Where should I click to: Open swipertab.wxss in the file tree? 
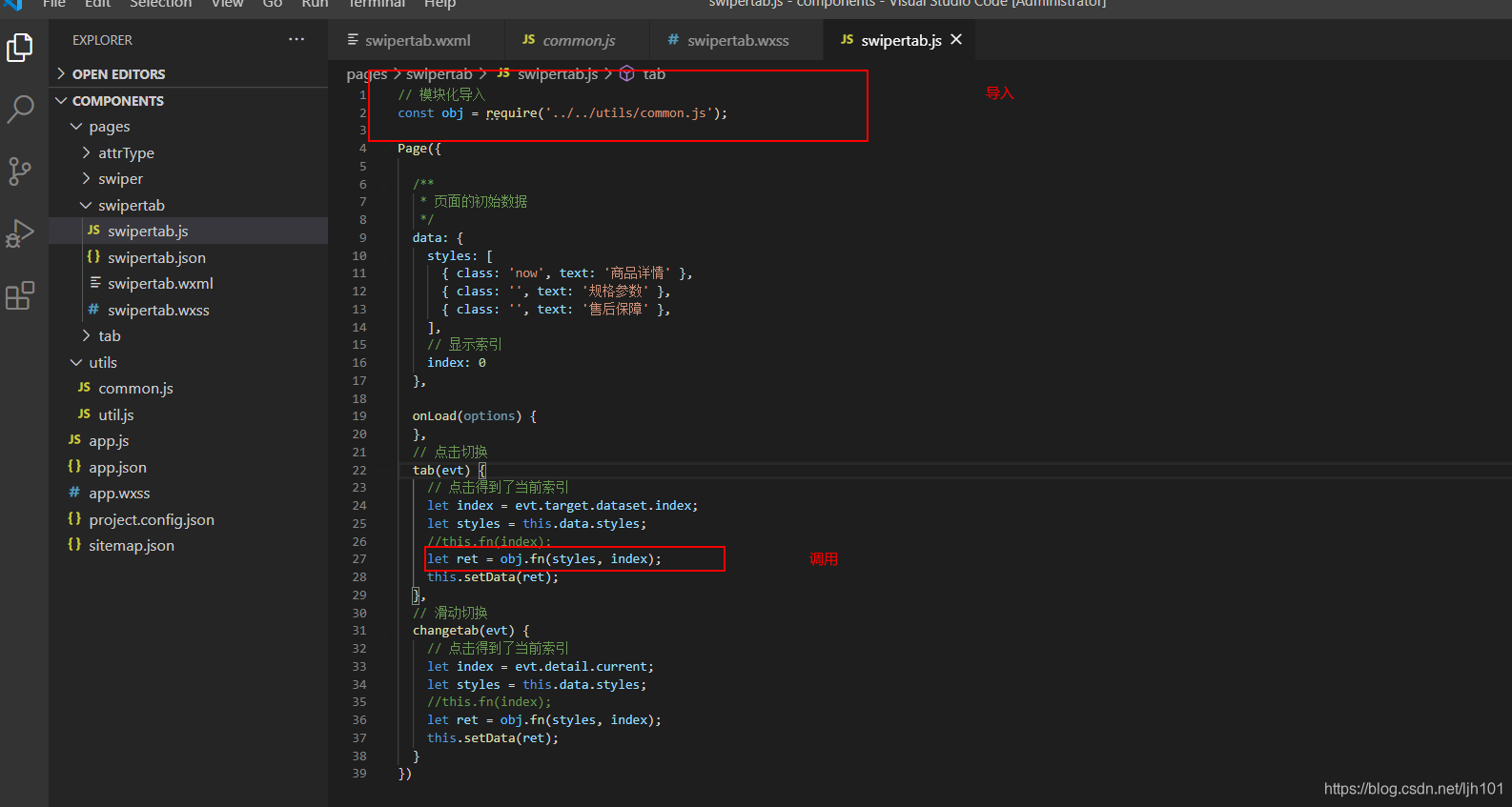(188, 310)
